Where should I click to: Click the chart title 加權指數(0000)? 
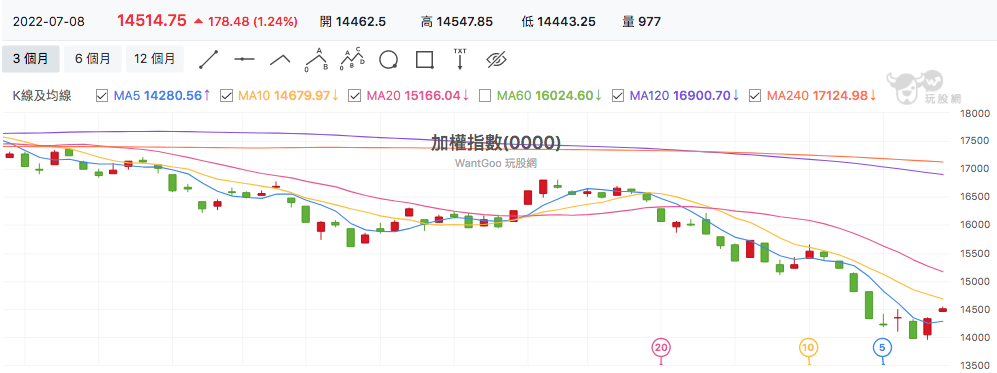coord(496,144)
